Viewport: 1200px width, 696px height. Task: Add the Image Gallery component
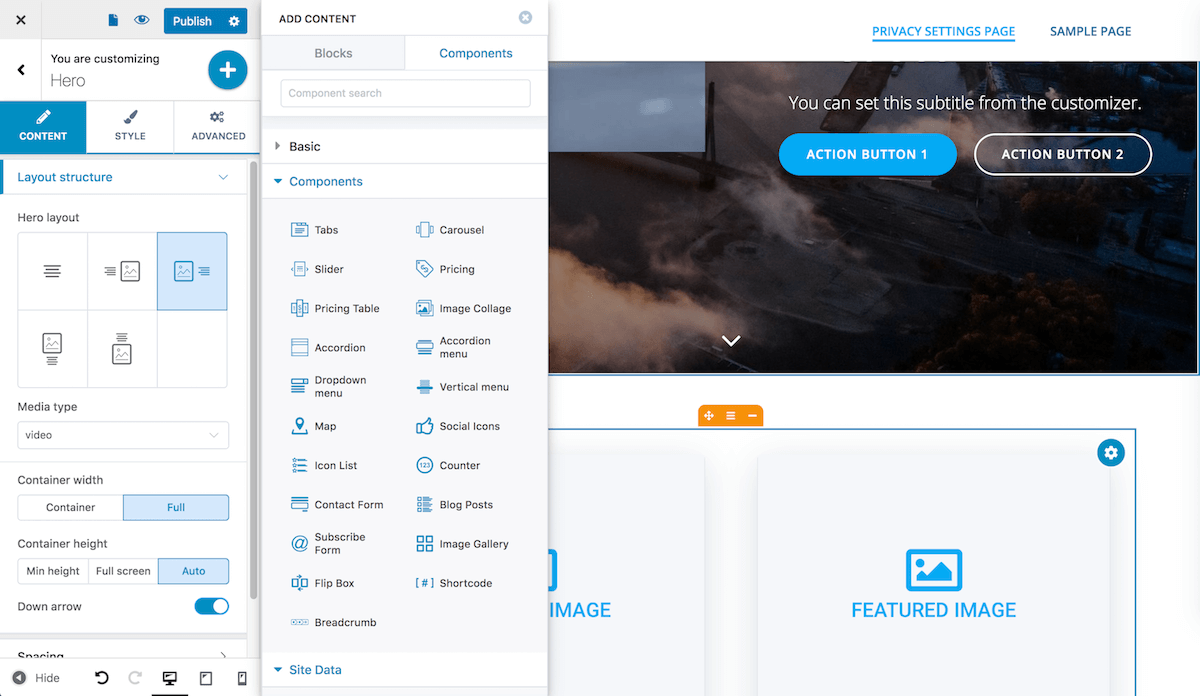click(462, 544)
